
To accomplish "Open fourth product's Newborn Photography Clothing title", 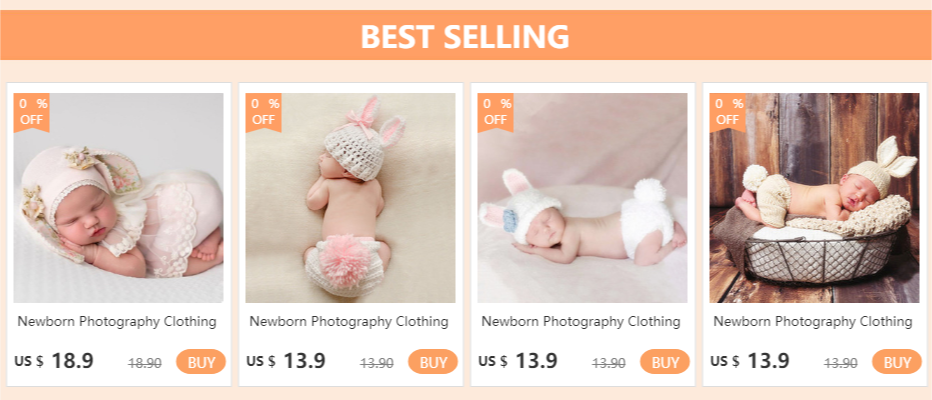I will tap(813, 322).
